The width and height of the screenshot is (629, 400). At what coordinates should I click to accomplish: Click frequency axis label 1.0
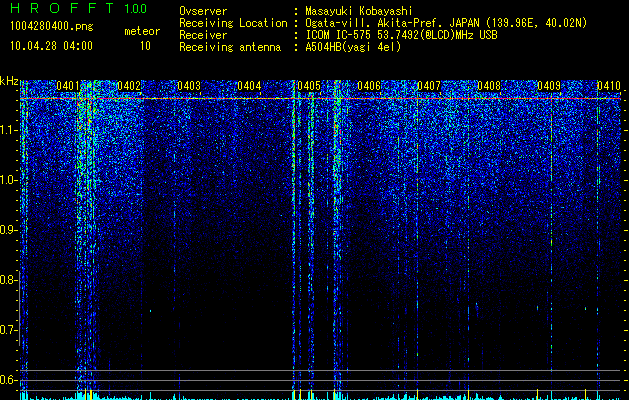coord(8,180)
